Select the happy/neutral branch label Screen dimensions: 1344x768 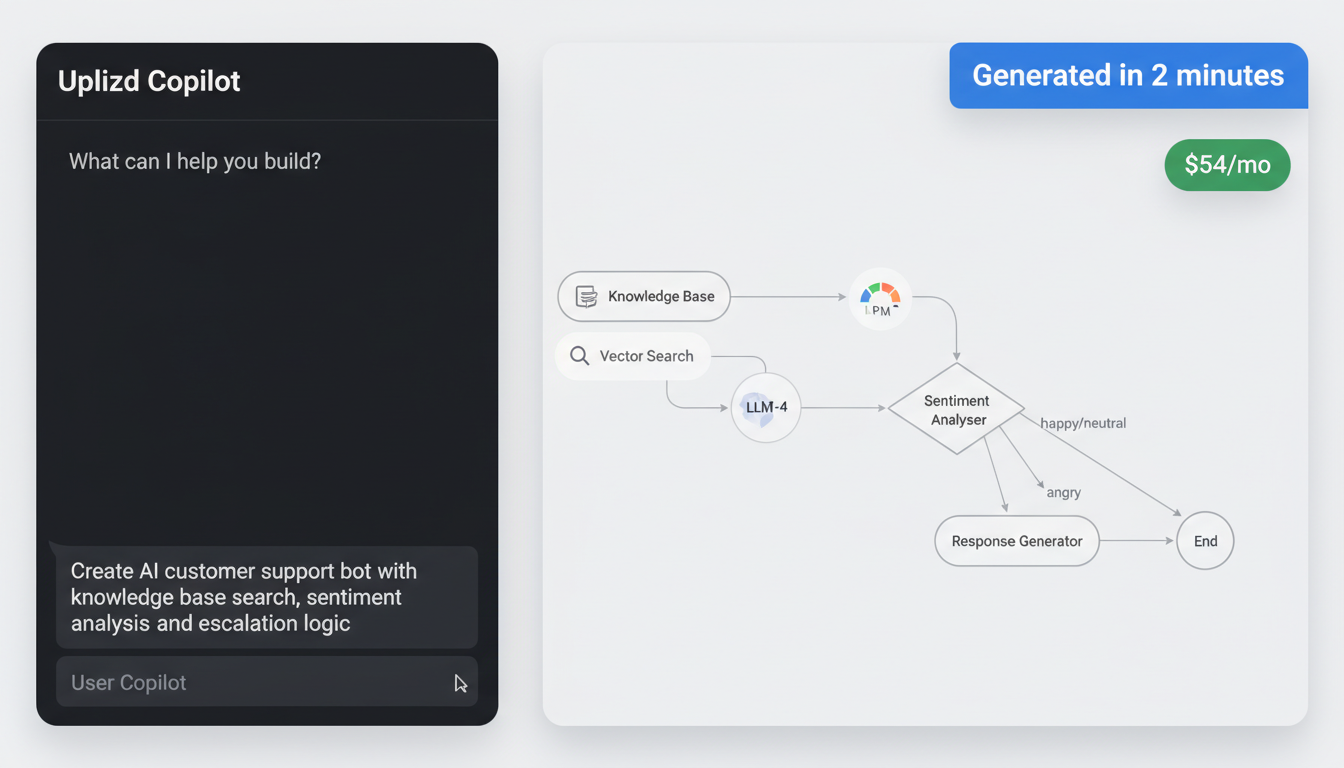coord(1083,423)
